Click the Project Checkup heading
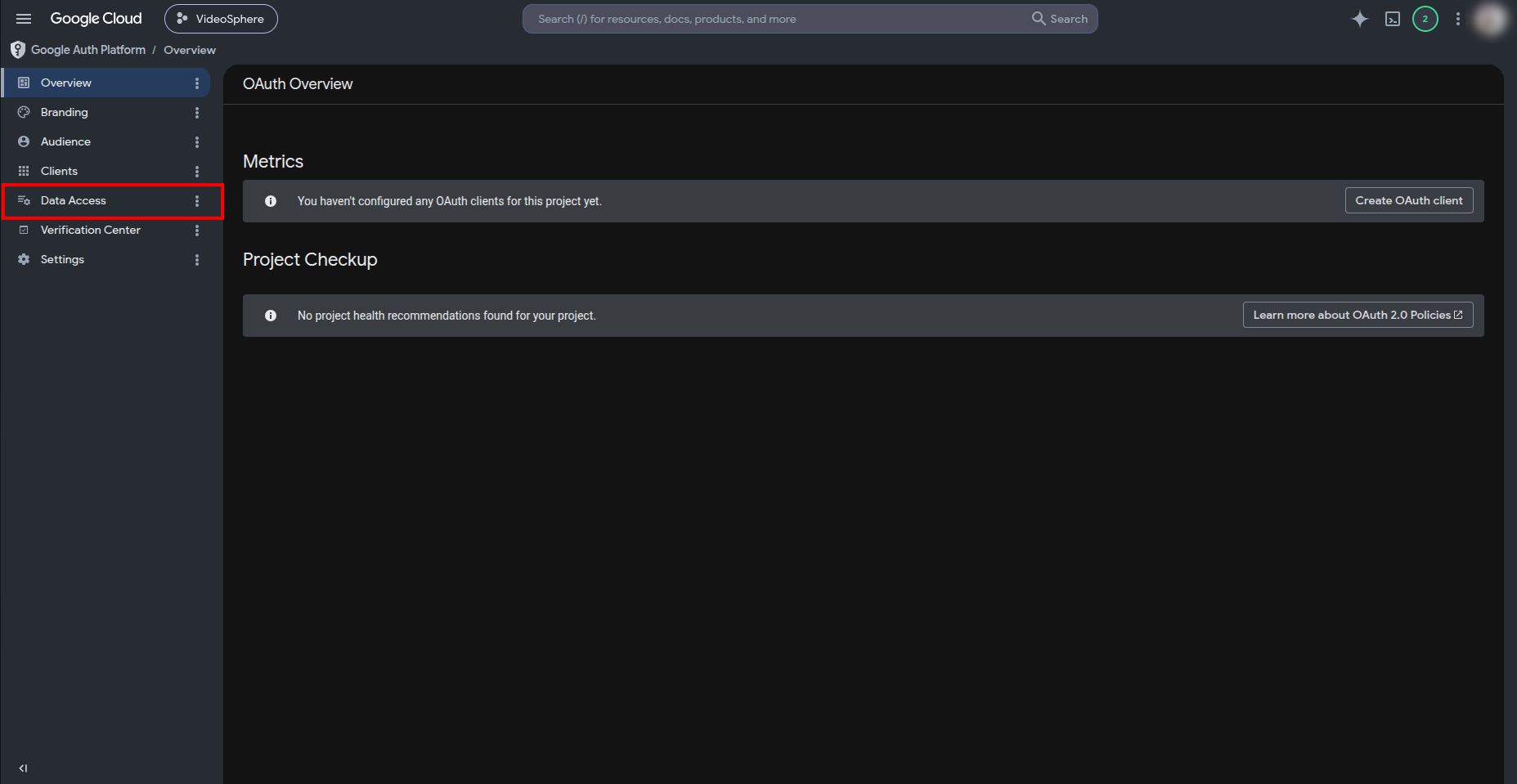 point(310,260)
